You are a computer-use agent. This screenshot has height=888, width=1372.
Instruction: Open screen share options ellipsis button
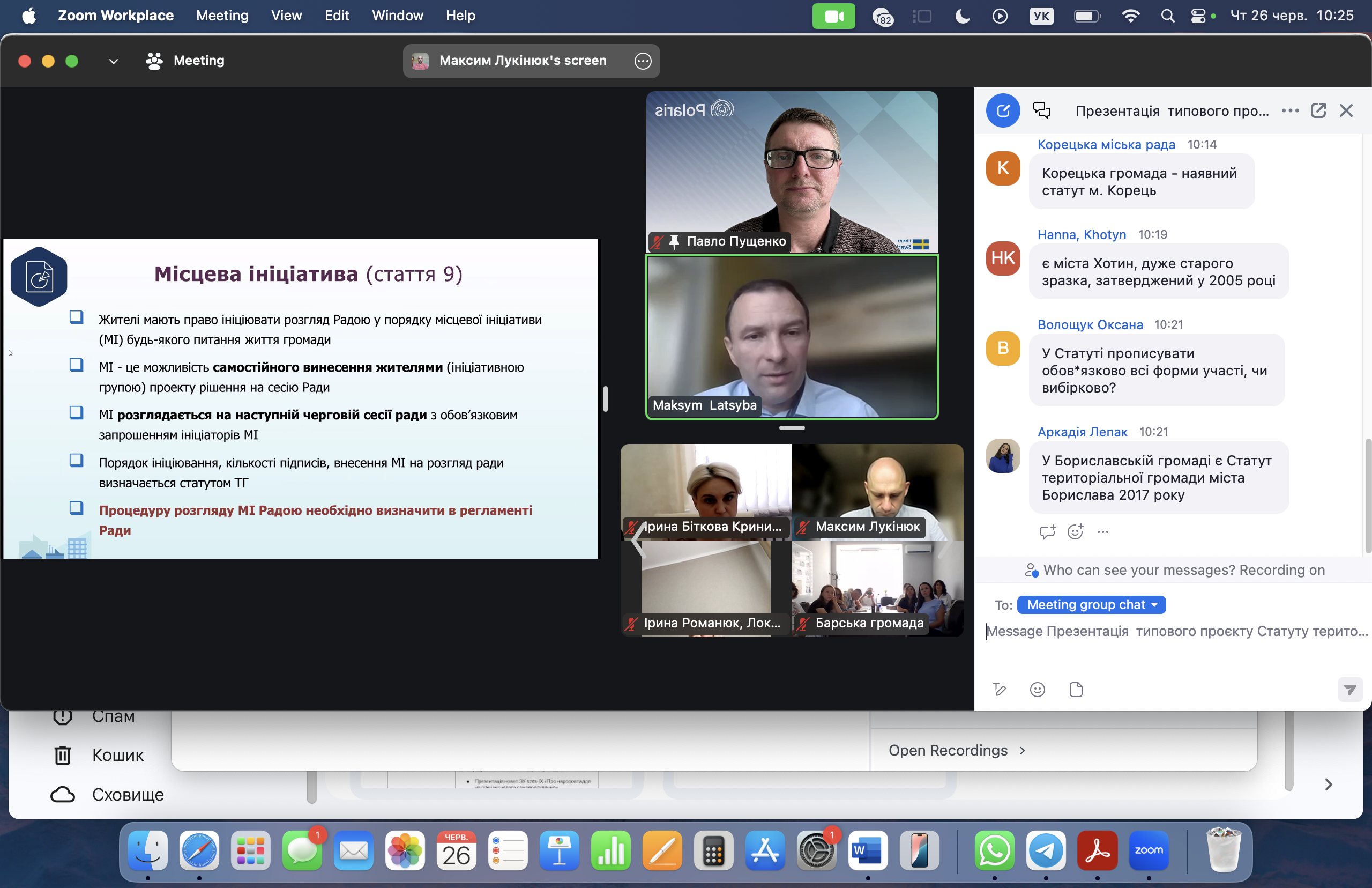click(x=643, y=61)
